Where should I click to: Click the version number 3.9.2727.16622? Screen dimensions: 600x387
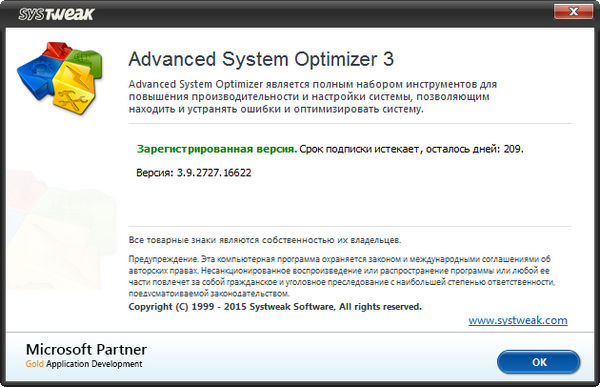tap(214, 173)
